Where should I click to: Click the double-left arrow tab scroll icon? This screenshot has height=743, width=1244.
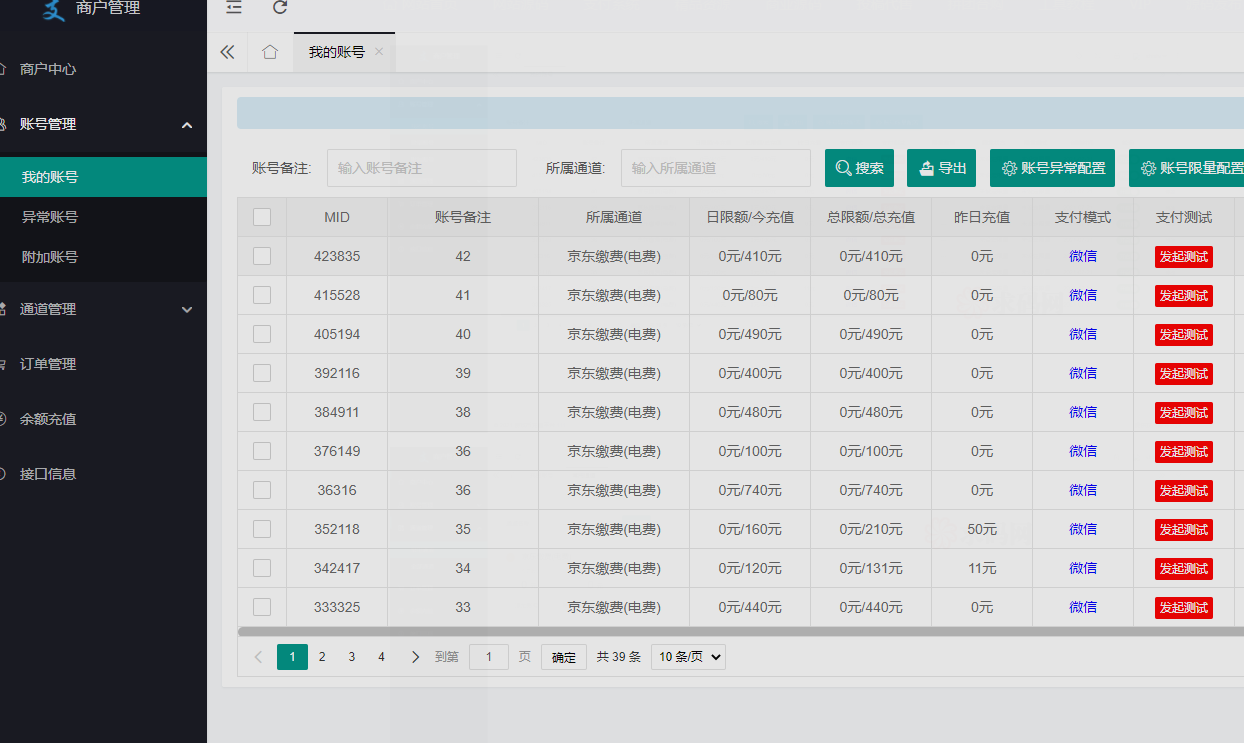227,52
